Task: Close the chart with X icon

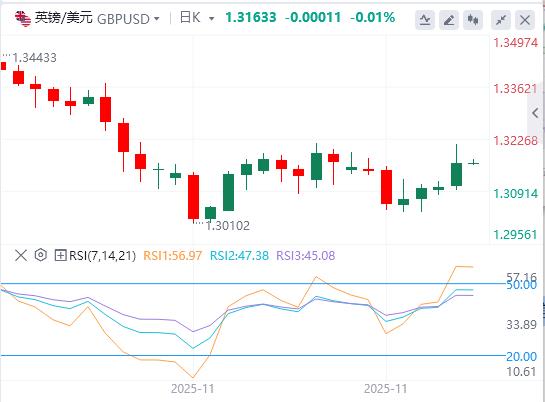Action: click(525, 20)
